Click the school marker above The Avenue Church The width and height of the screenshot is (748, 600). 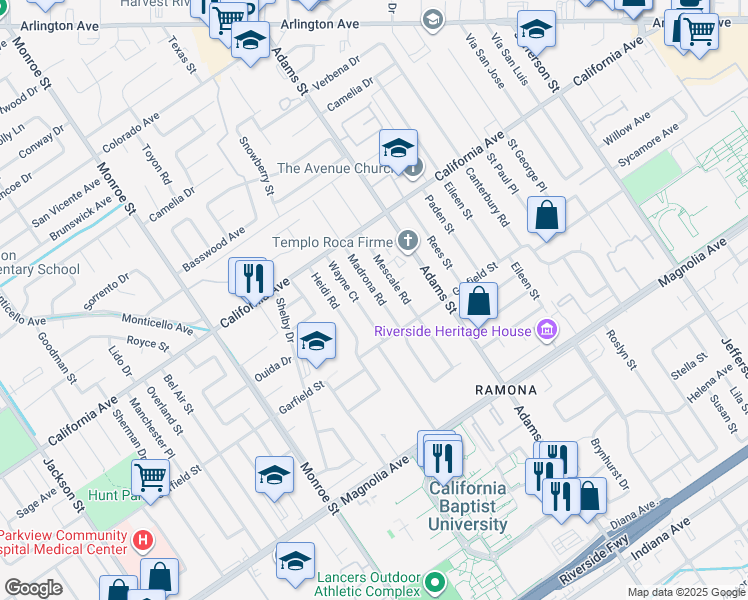(398, 151)
